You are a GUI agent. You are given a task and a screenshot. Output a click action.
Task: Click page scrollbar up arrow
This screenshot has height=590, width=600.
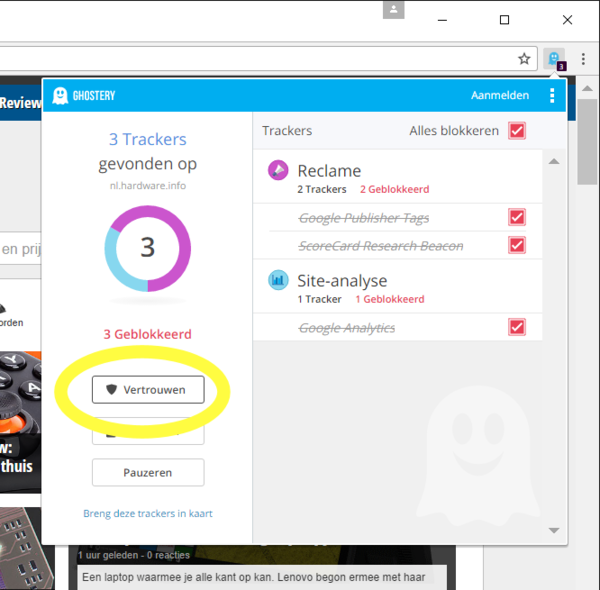[x=587, y=88]
